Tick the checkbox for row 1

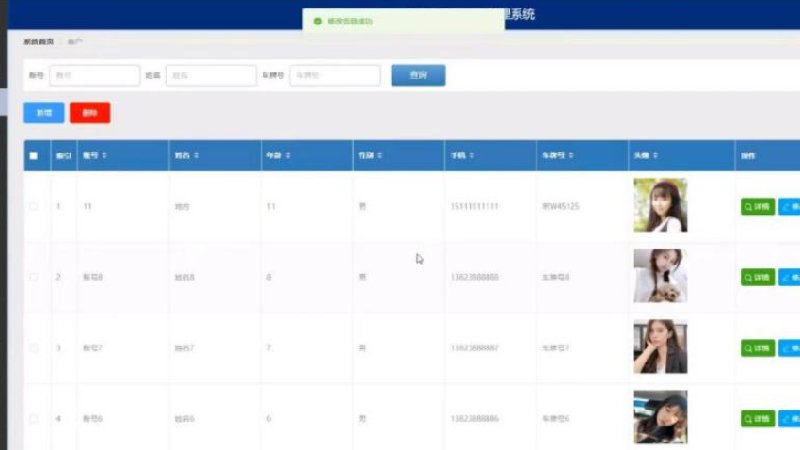click(x=34, y=206)
